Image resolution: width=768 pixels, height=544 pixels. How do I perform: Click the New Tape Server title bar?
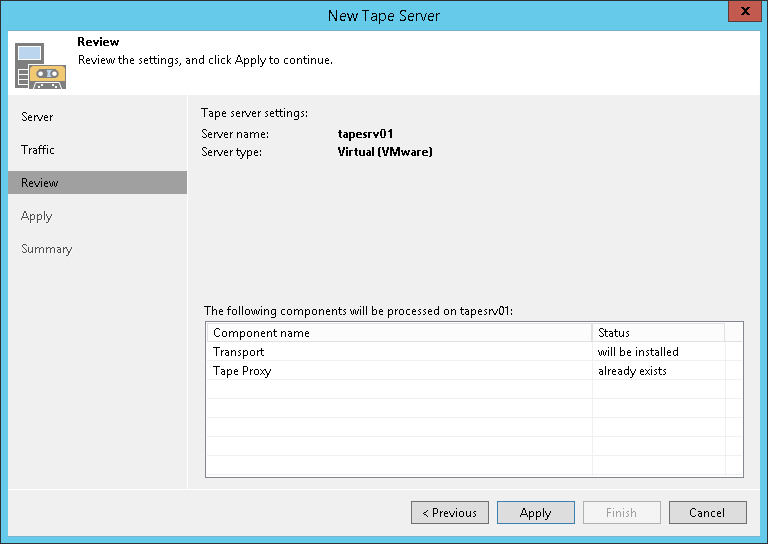click(x=384, y=15)
